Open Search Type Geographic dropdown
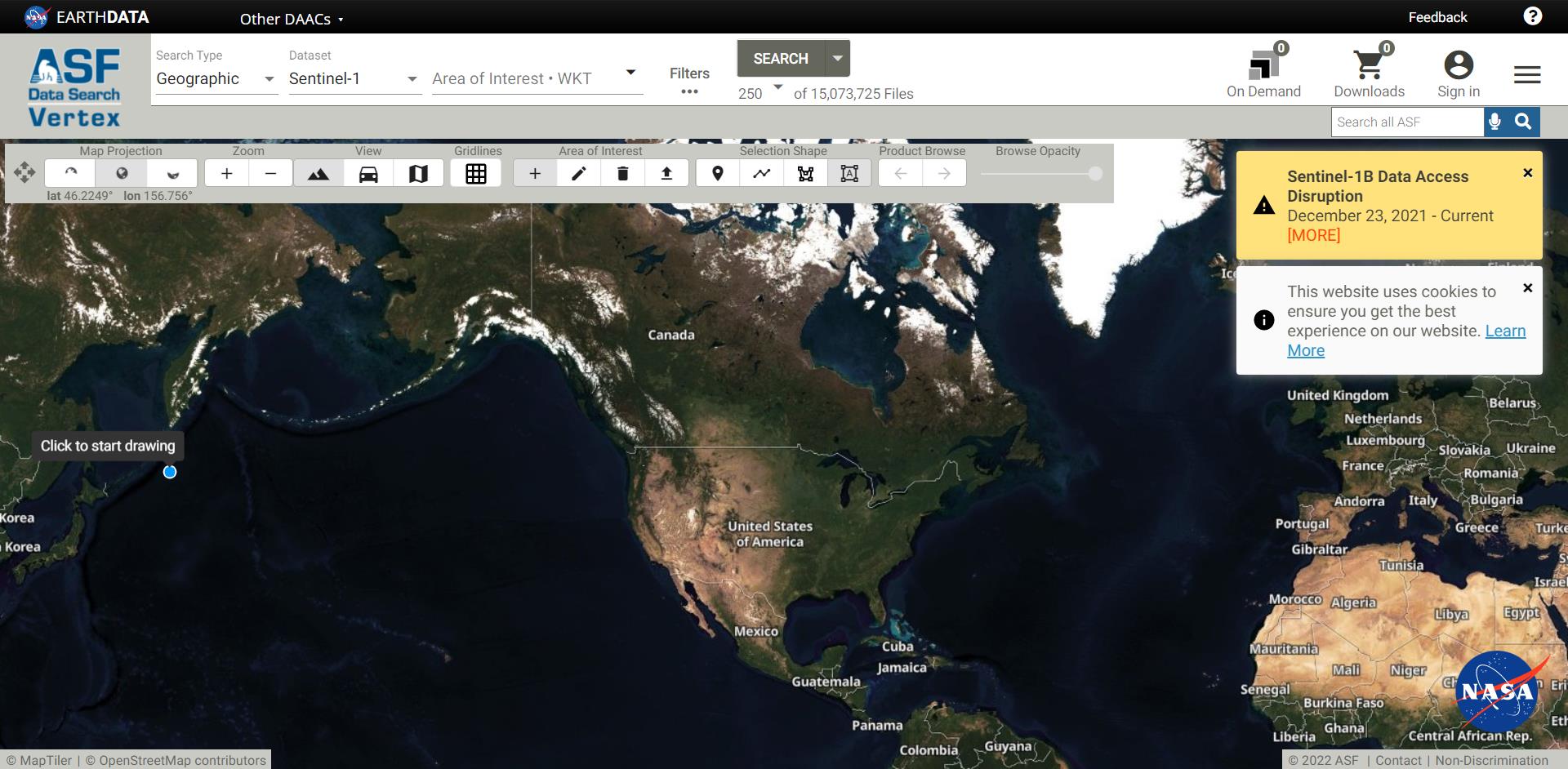Screen dimensions: 1568x769 click(216, 78)
